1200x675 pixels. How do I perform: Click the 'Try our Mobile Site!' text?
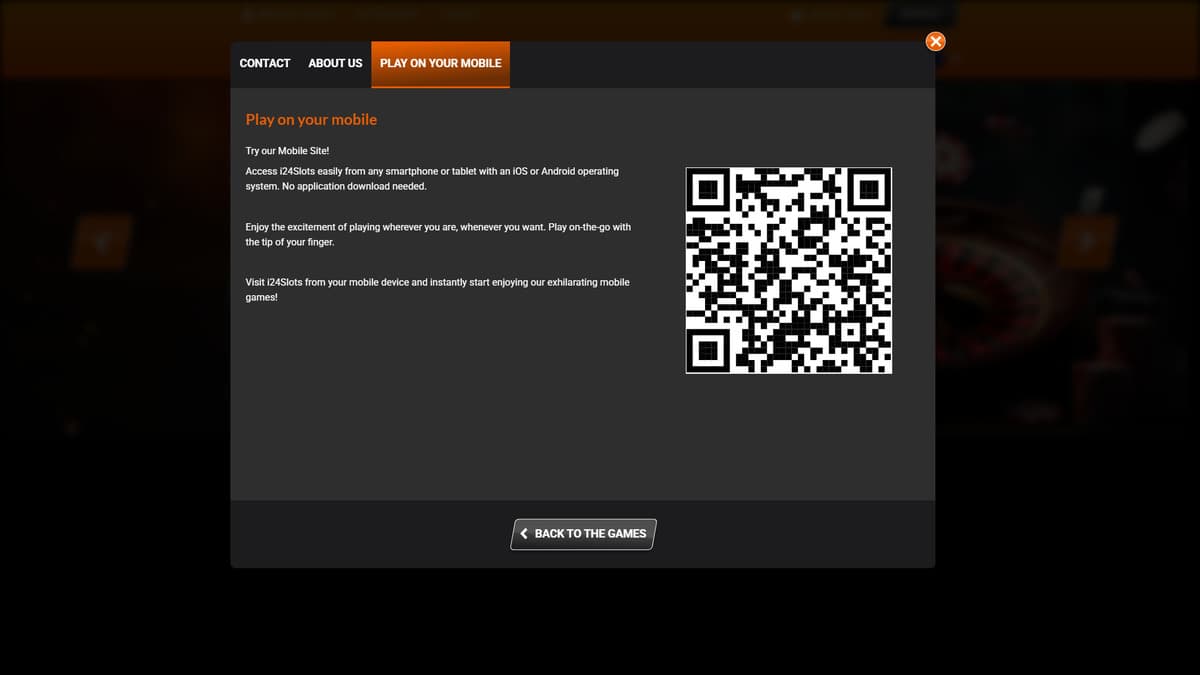point(287,151)
